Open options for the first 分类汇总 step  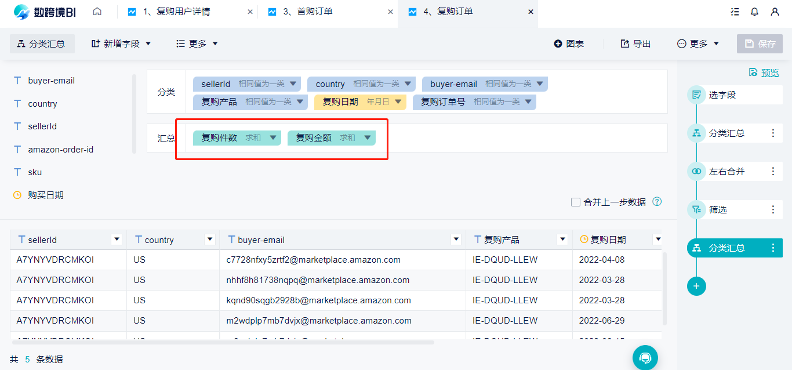(773, 133)
